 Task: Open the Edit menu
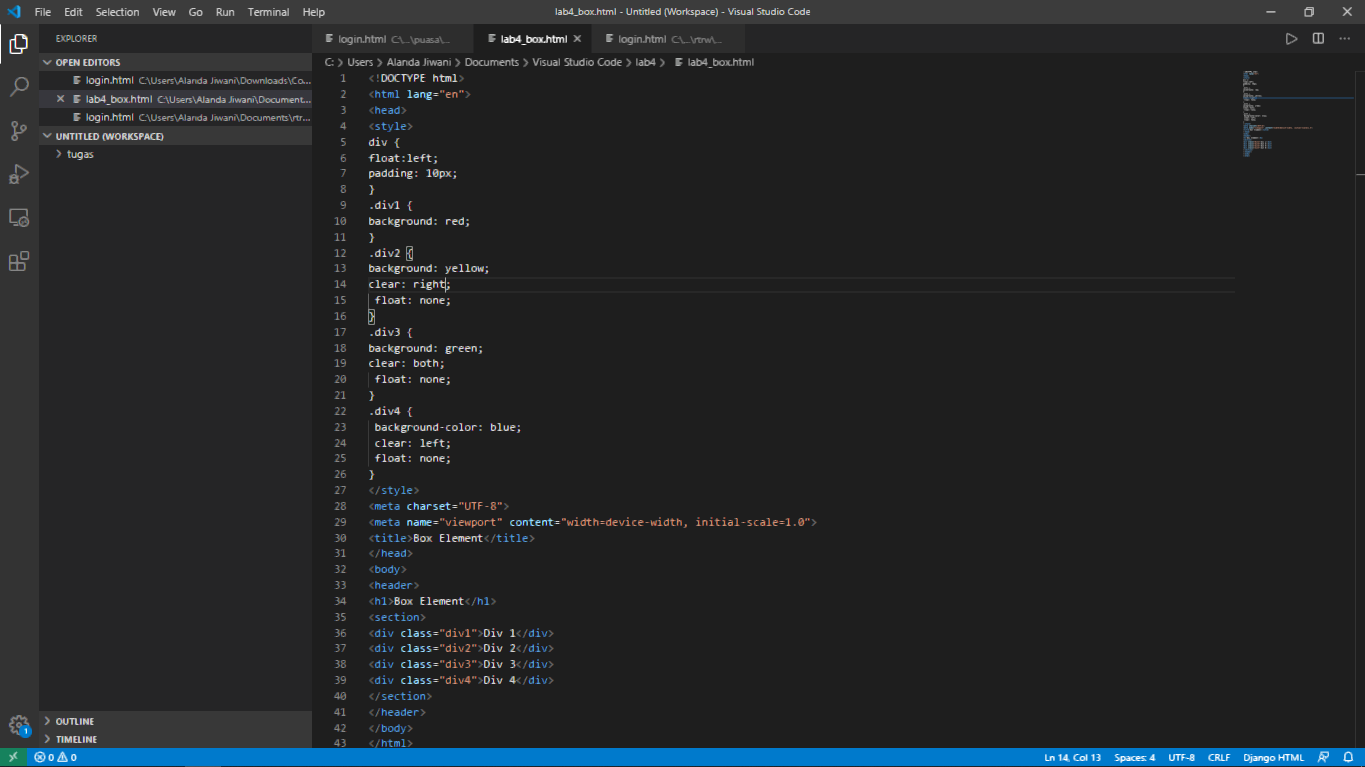click(x=73, y=12)
